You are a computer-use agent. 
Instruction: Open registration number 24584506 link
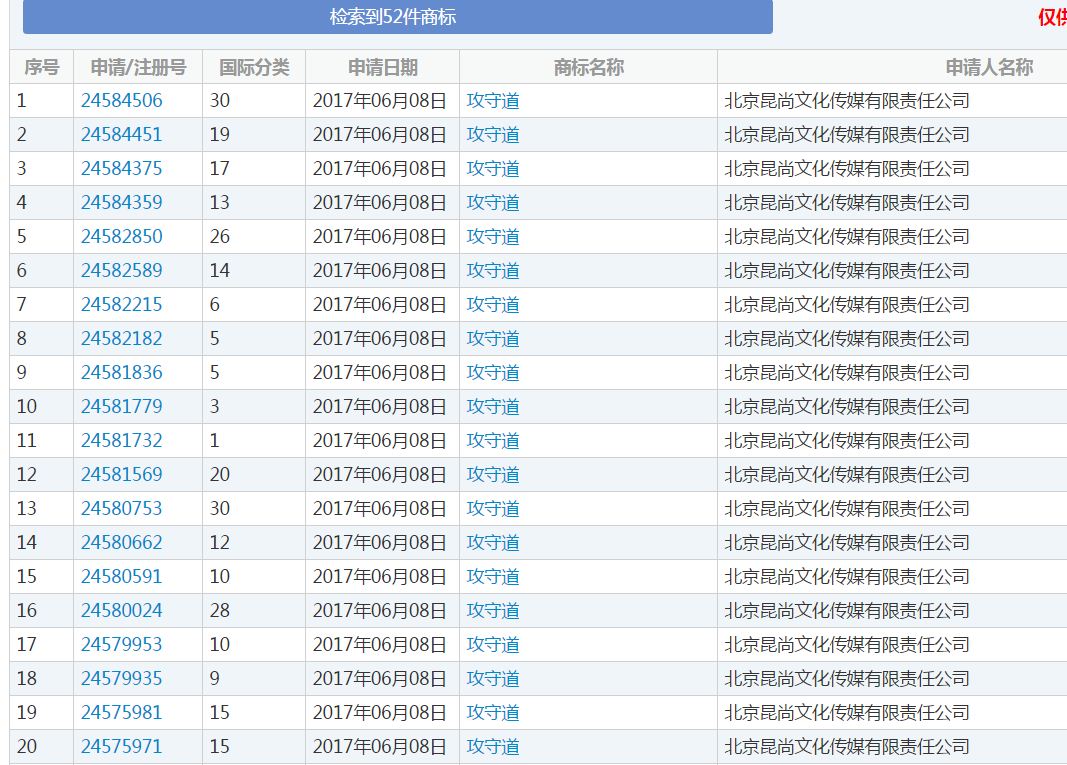click(121, 101)
